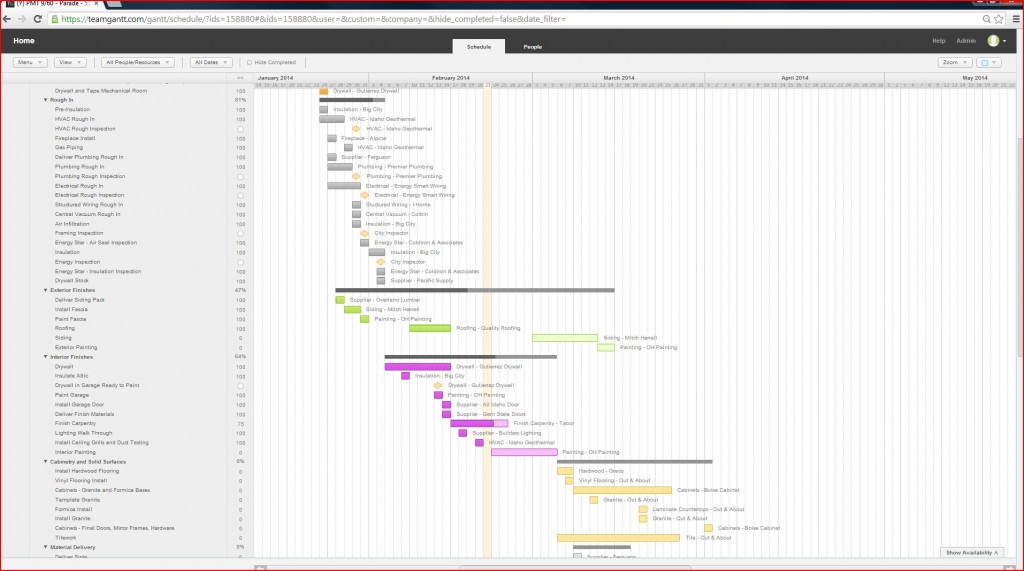Image resolution: width=1024 pixels, height=571 pixels.
Task: Click pink Interior Painting task bar
Action: (524, 452)
